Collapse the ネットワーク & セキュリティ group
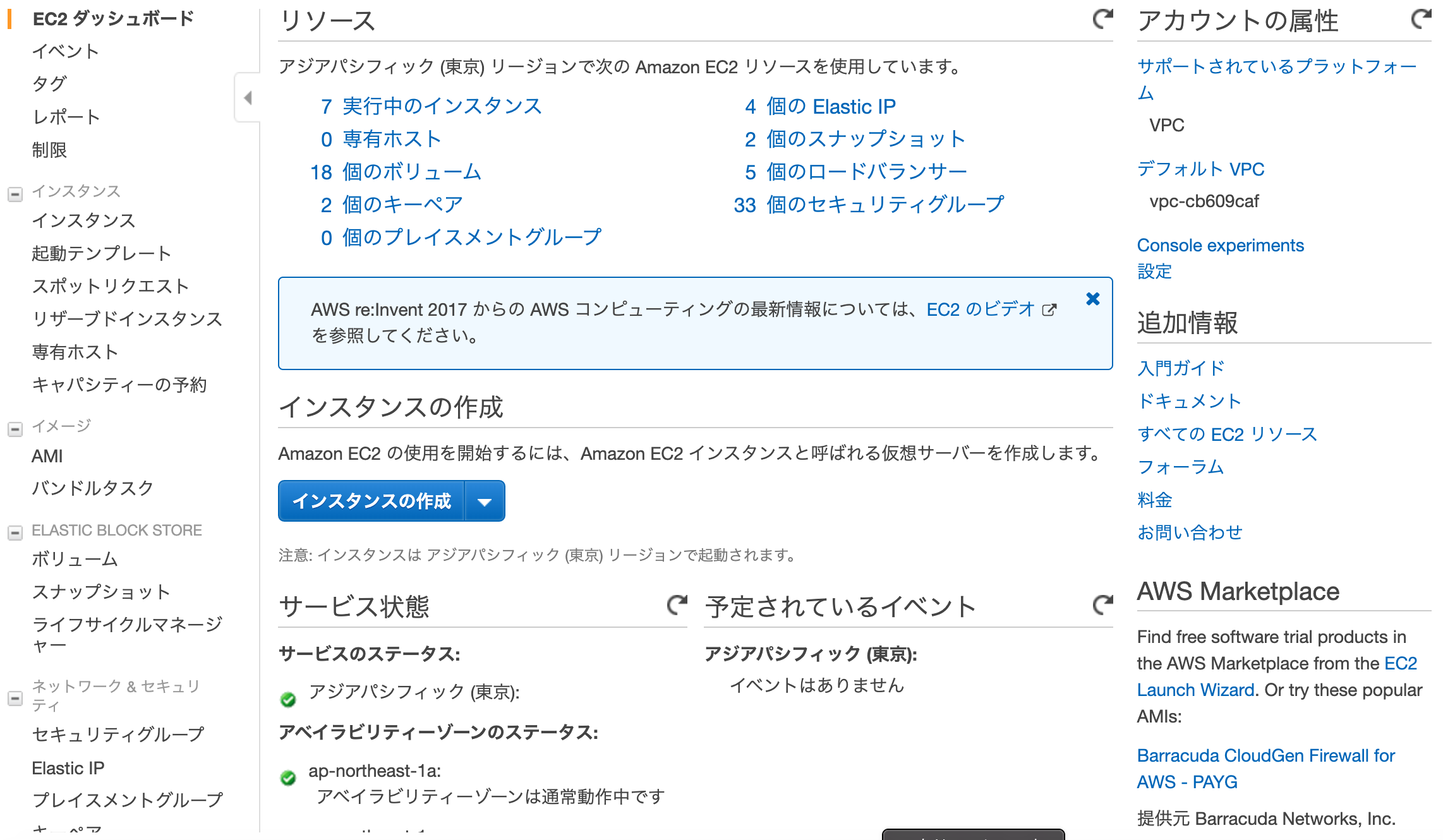Image resolution: width=1443 pixels, height=840 pixels. tap(15, 699)
